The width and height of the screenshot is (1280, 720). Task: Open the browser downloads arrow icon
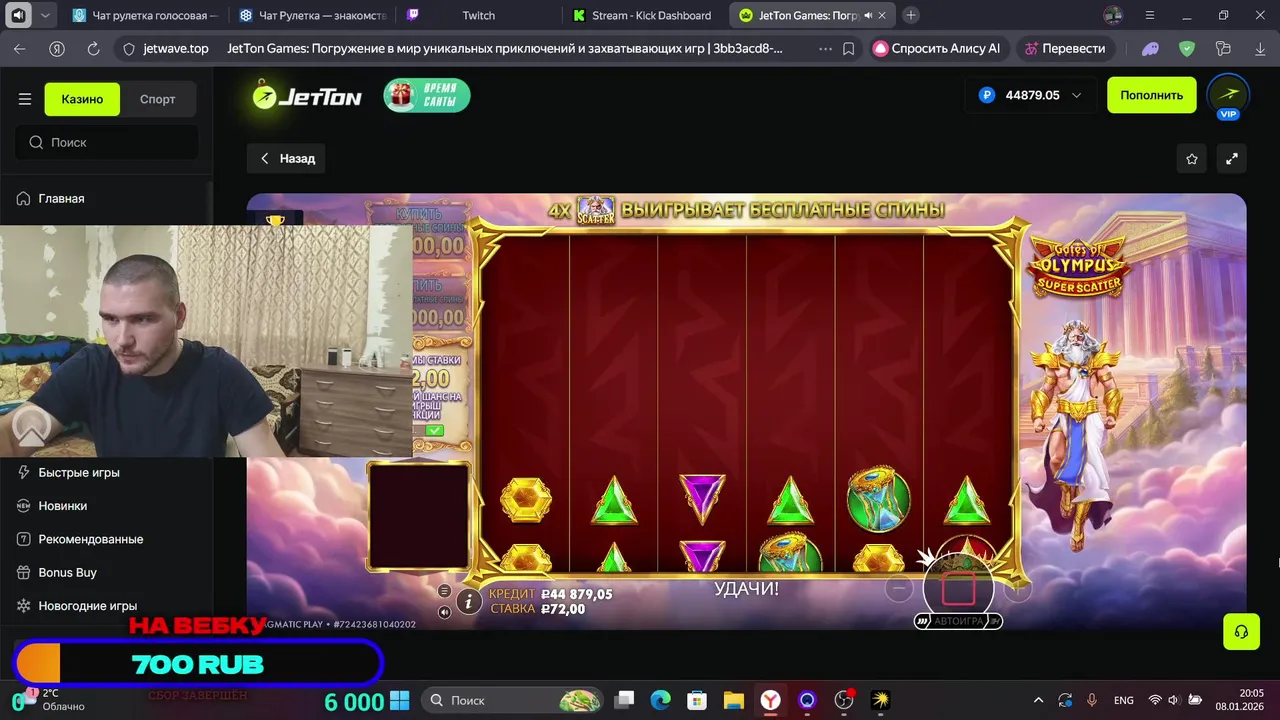click(x=1258, y=48)
